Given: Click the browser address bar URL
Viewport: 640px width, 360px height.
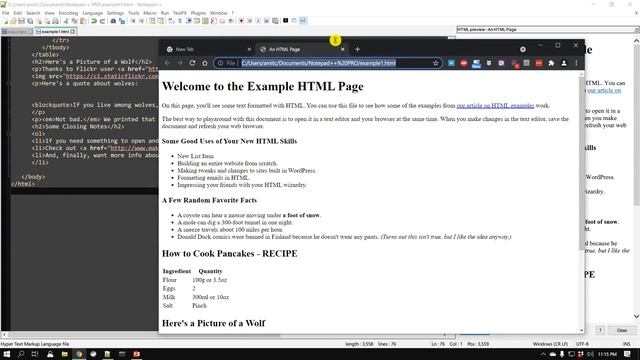Looking at the screenshot, I should [x=318, y=63].
